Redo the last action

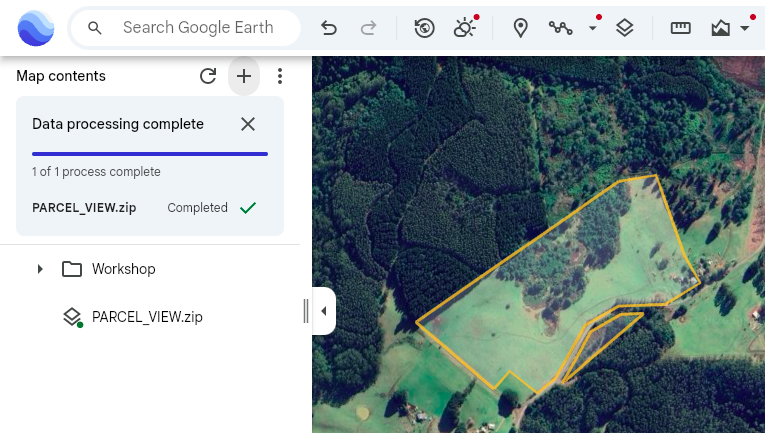coord(368,28)
